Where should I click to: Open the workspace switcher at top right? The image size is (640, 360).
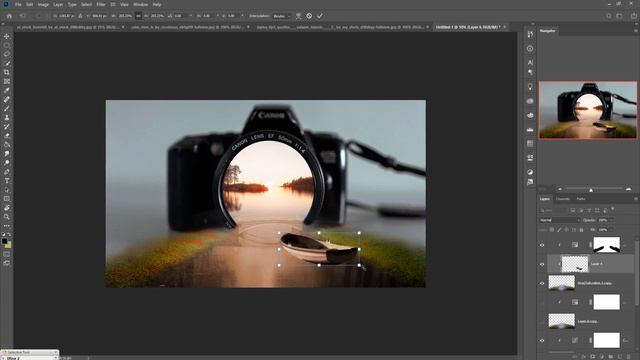tap(620, 16)
